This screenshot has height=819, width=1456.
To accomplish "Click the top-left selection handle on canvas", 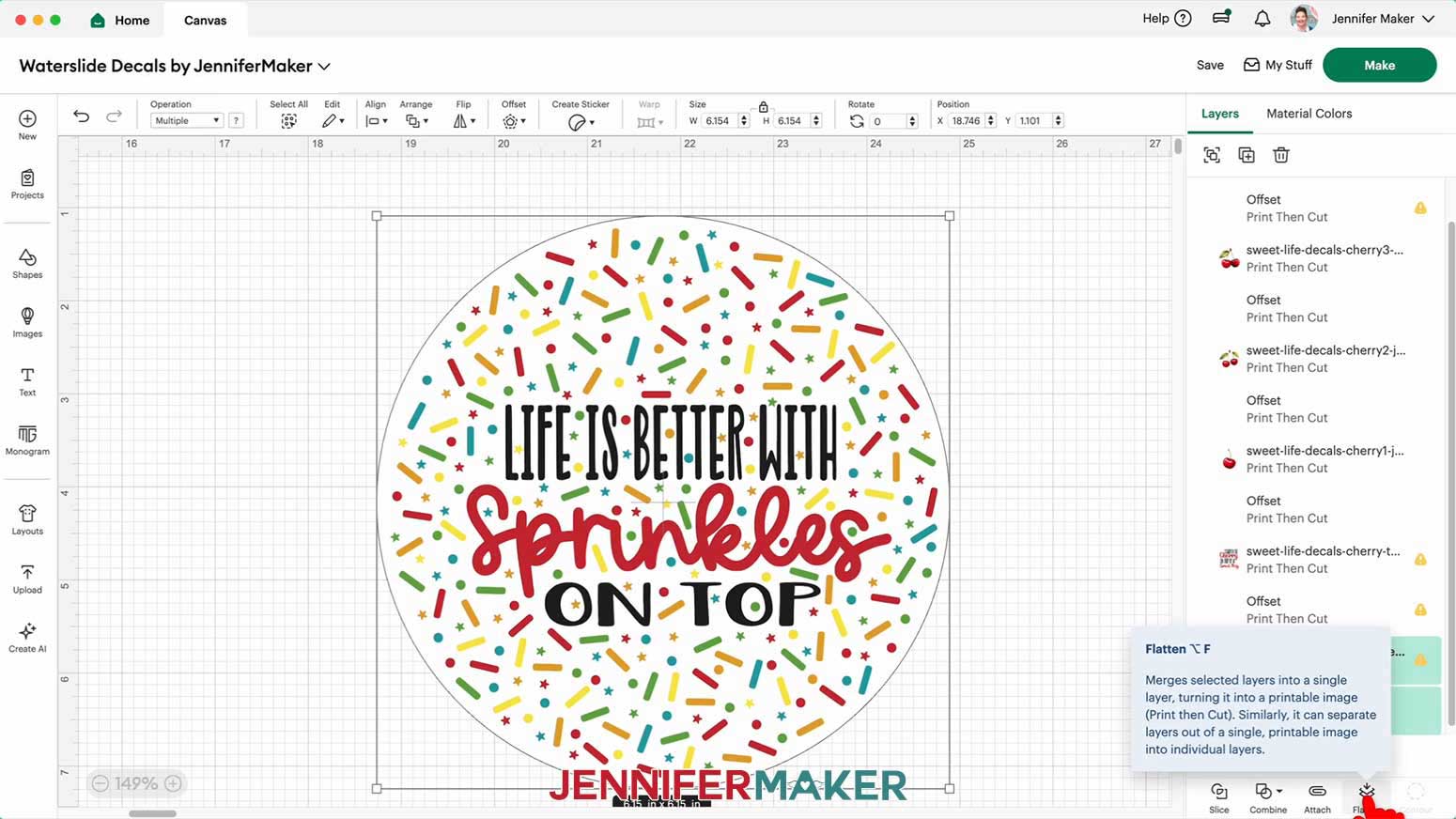I will coord(377,216).
